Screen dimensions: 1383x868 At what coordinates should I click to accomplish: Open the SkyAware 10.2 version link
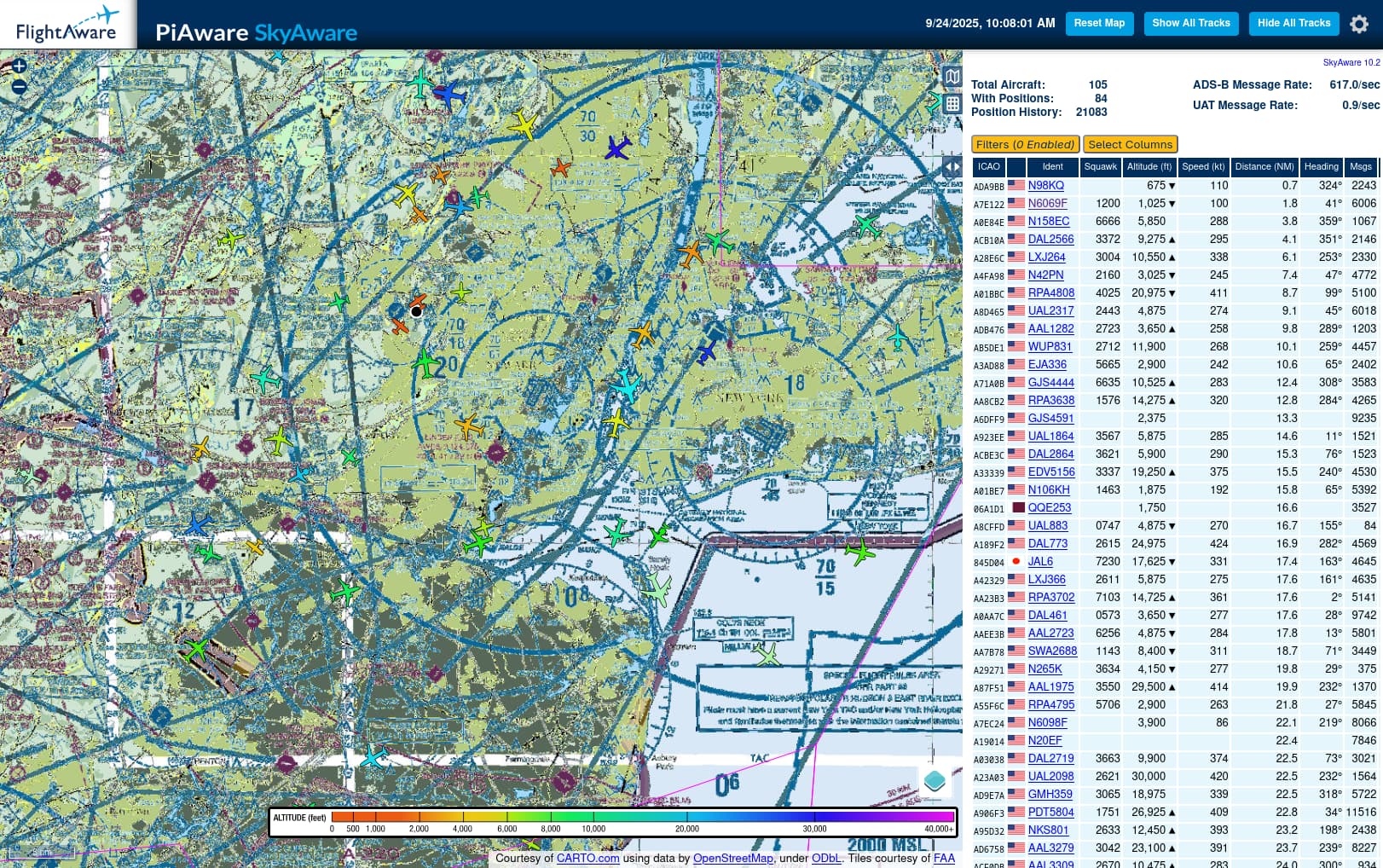point(1351,62)
